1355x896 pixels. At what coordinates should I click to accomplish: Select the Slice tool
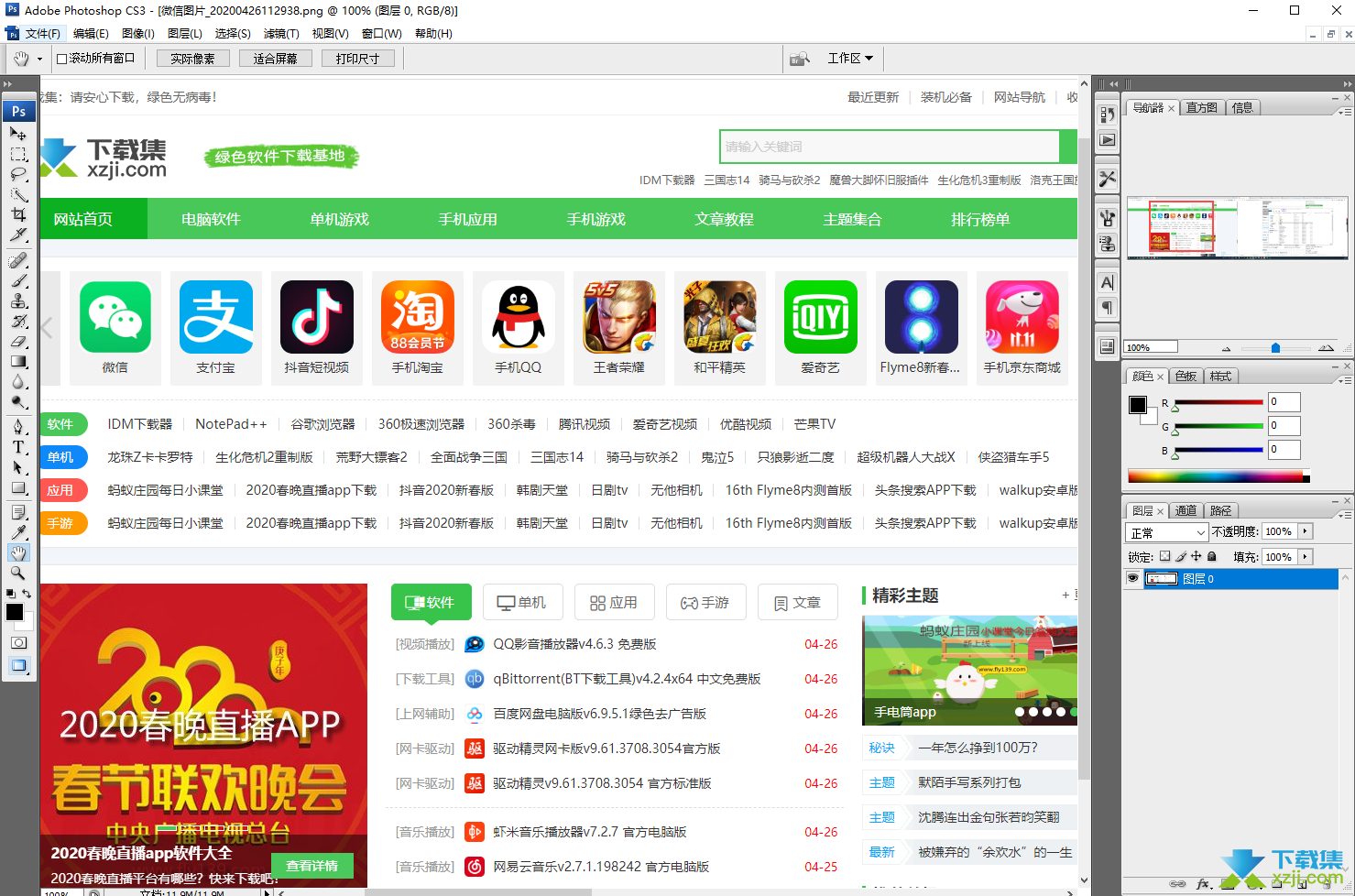[x=18, y=235]
